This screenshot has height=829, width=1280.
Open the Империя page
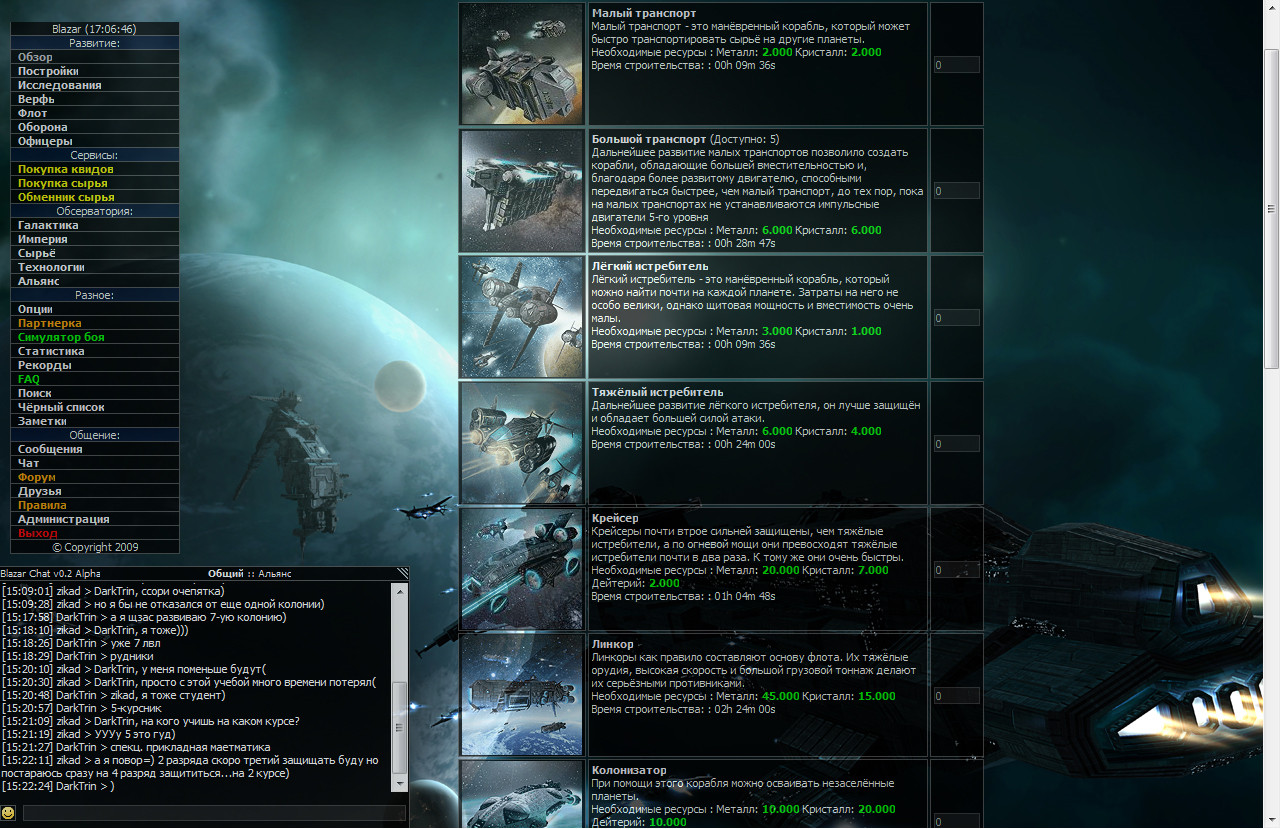[x=43, y=239]
